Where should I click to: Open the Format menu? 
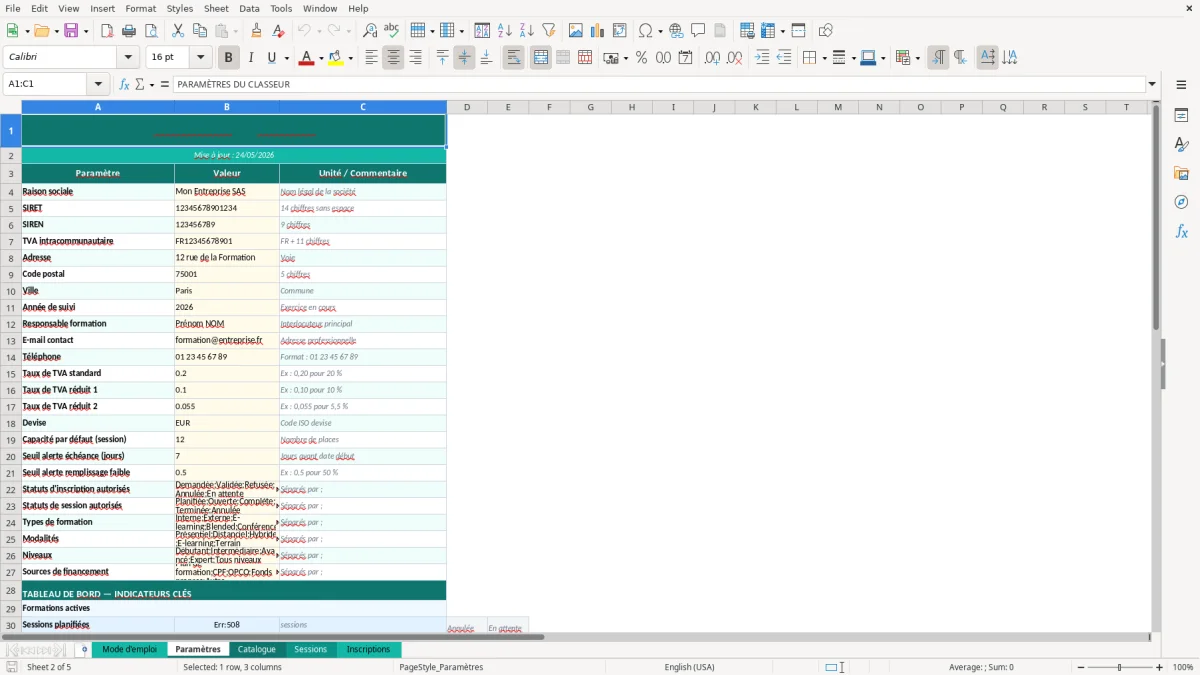(x=140, y=8)
